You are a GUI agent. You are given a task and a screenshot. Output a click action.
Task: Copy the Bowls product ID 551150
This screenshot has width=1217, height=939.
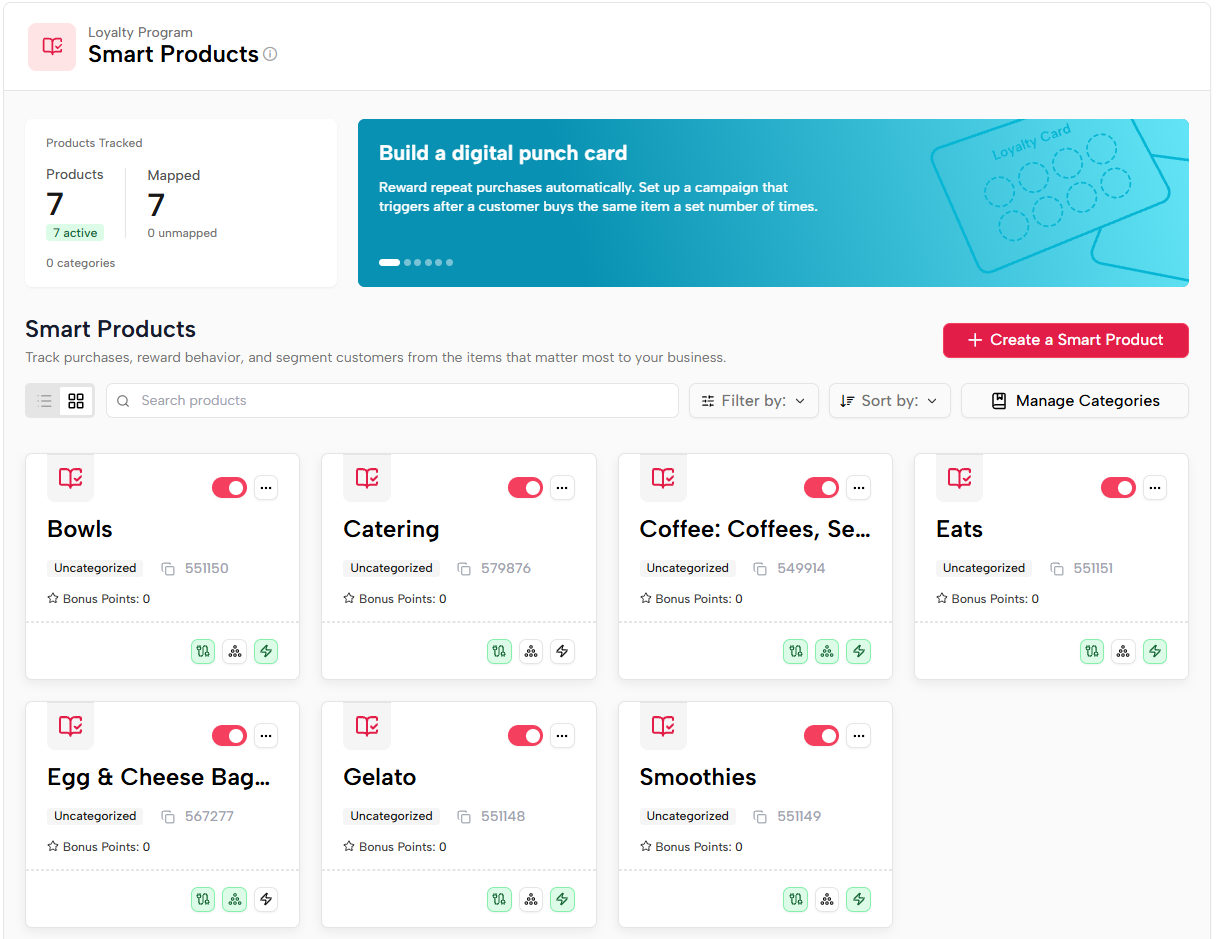click(168, 569)
